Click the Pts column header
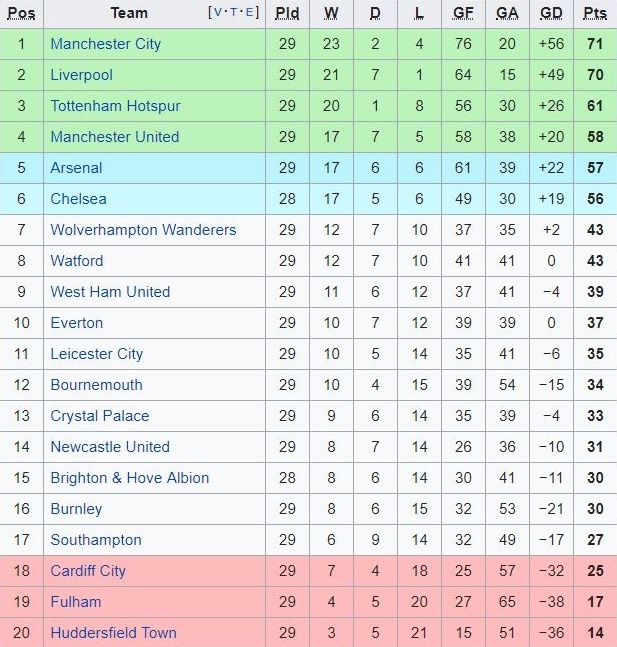The width and height of the screenshot is (617, 647). tap(595, 13)
